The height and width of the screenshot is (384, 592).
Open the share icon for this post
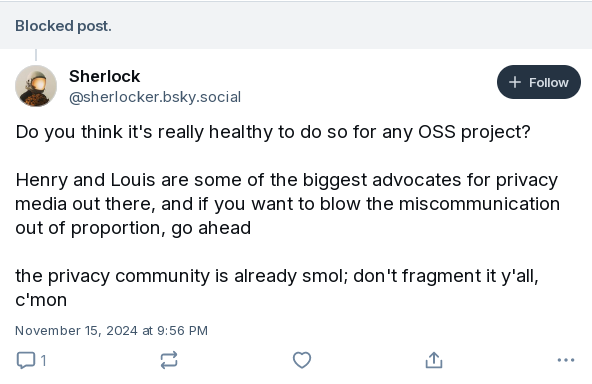click(x=434, y=360)
